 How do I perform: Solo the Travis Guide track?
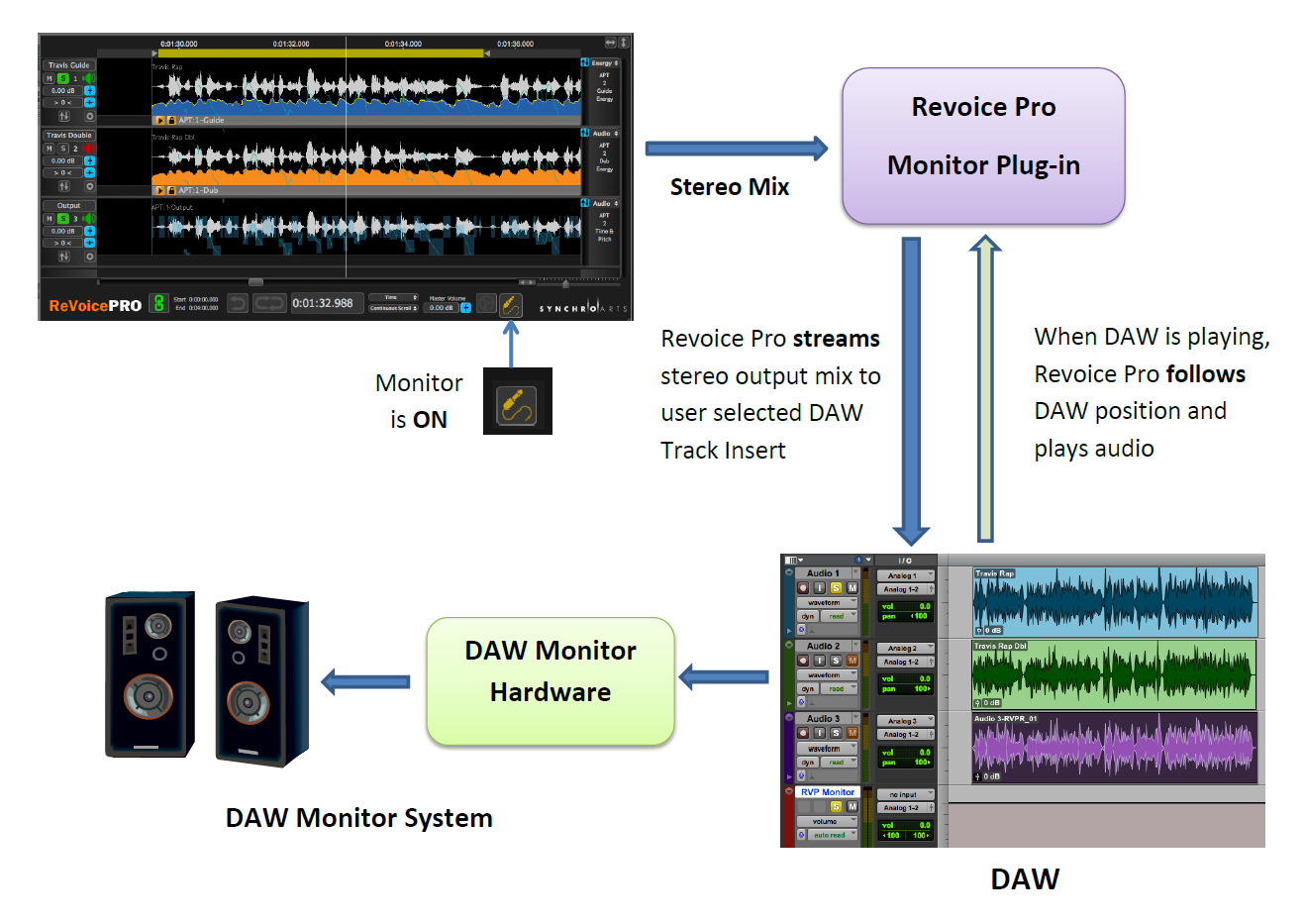tap(63, 78)
